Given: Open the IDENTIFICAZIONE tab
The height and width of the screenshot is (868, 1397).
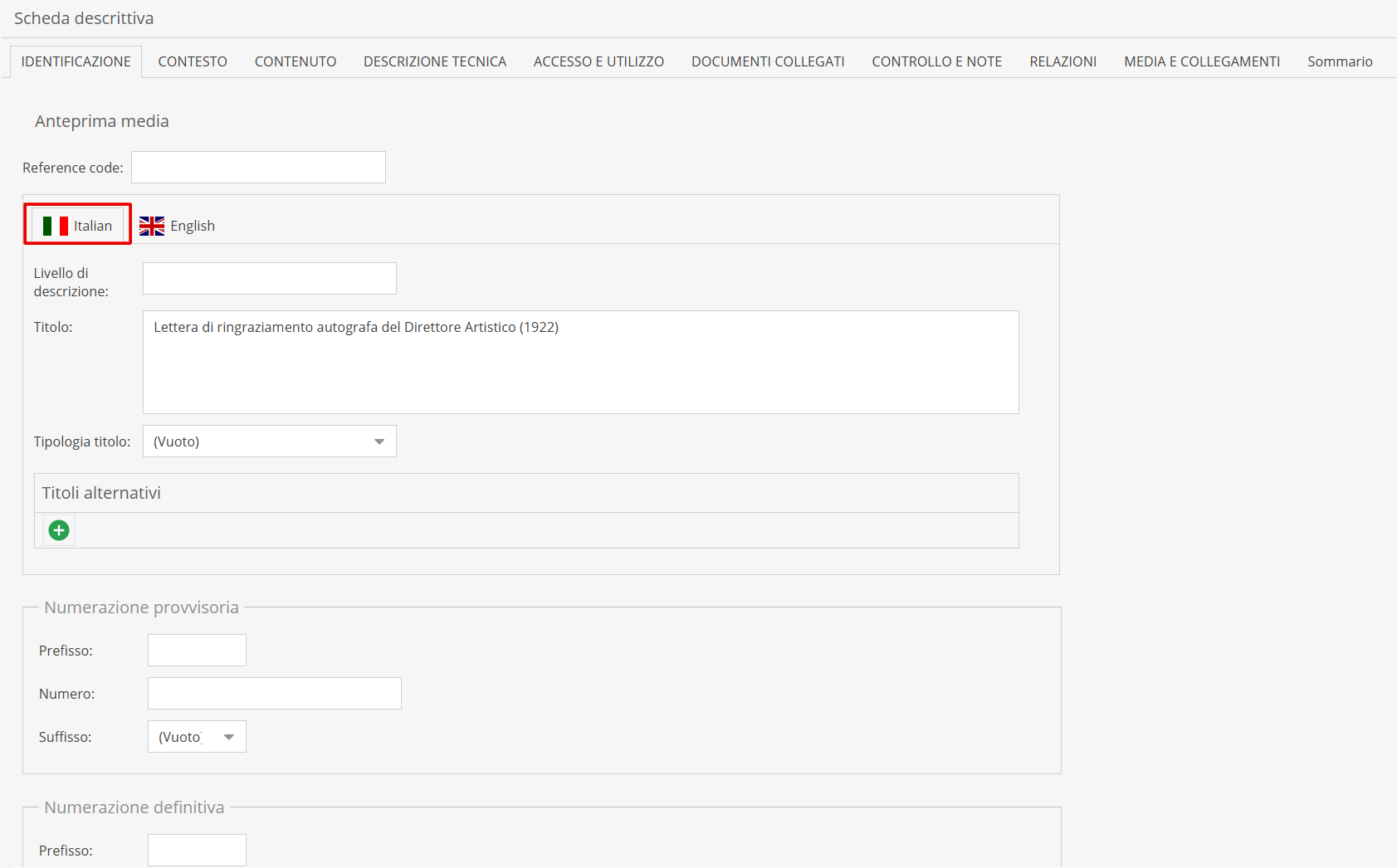Looking at the screenshot, I should click(x=76, y=61).
